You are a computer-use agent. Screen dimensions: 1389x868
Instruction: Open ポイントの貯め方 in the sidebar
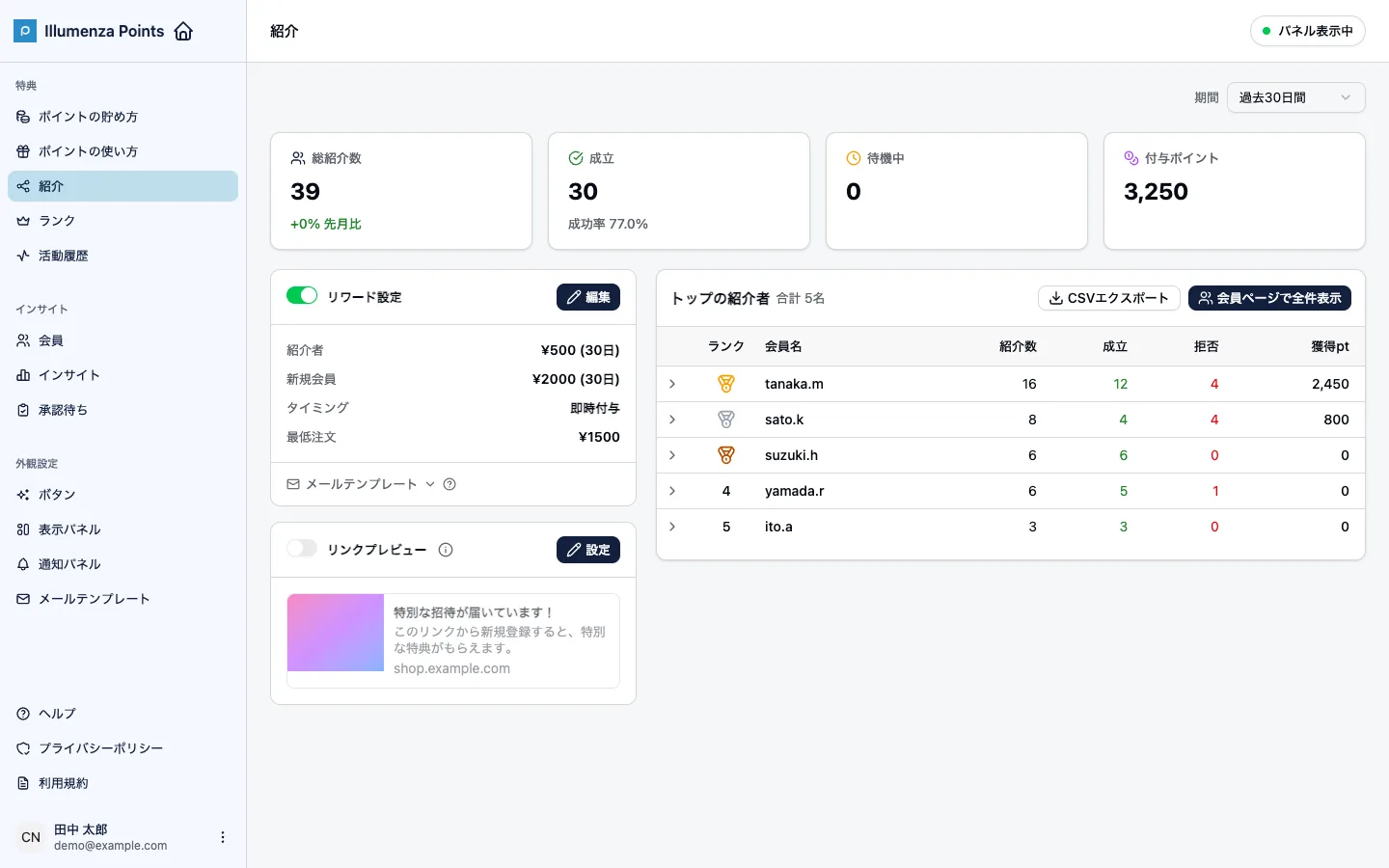(123, 117)
